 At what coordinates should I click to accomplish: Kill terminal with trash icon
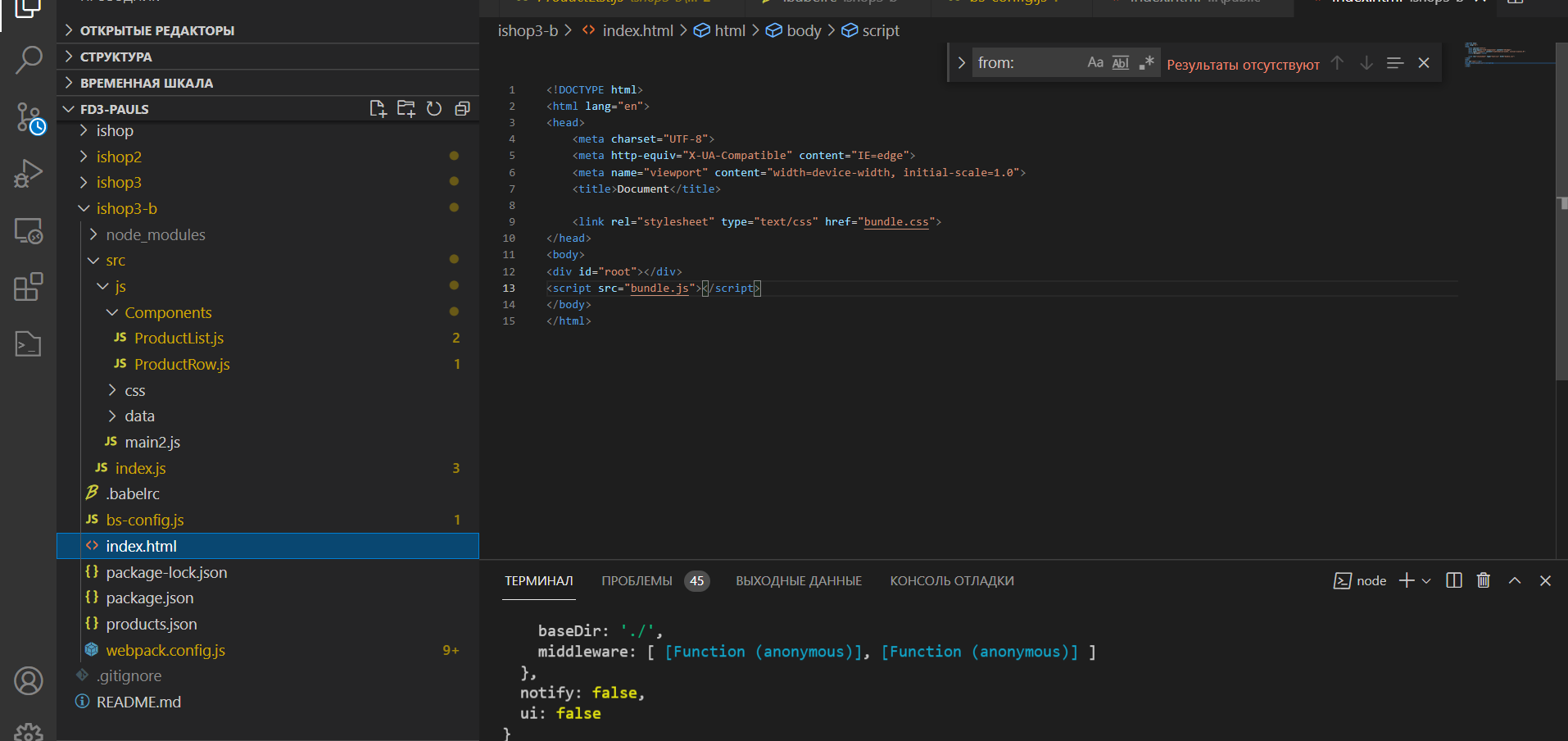pos(1484,580)
